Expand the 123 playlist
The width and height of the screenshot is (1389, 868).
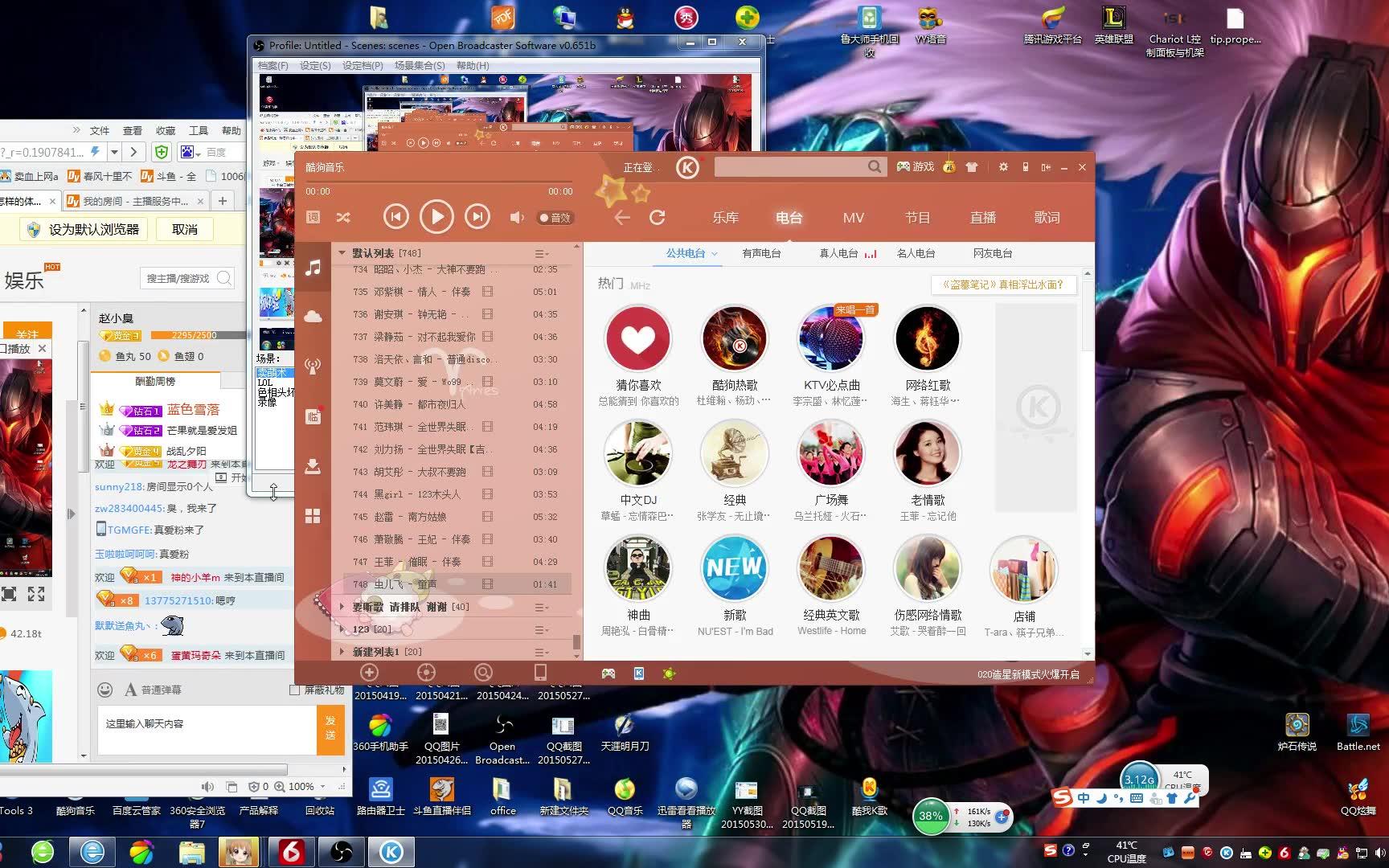pos(342,629)
